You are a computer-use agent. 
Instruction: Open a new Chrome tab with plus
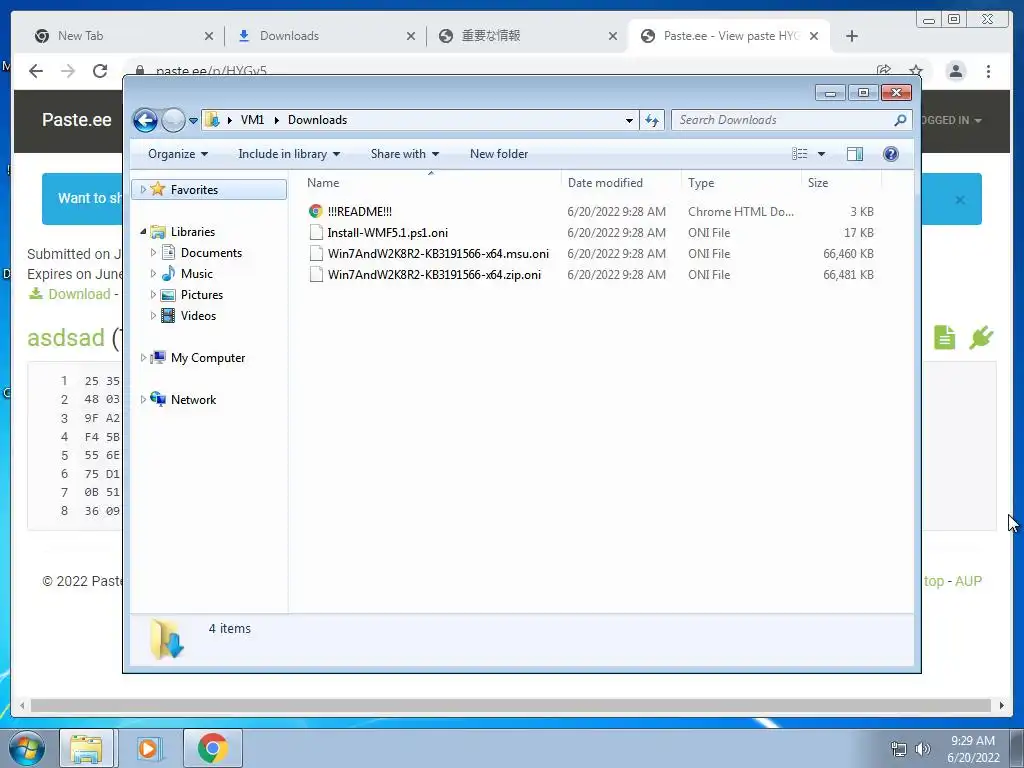[x=852, y=36]
